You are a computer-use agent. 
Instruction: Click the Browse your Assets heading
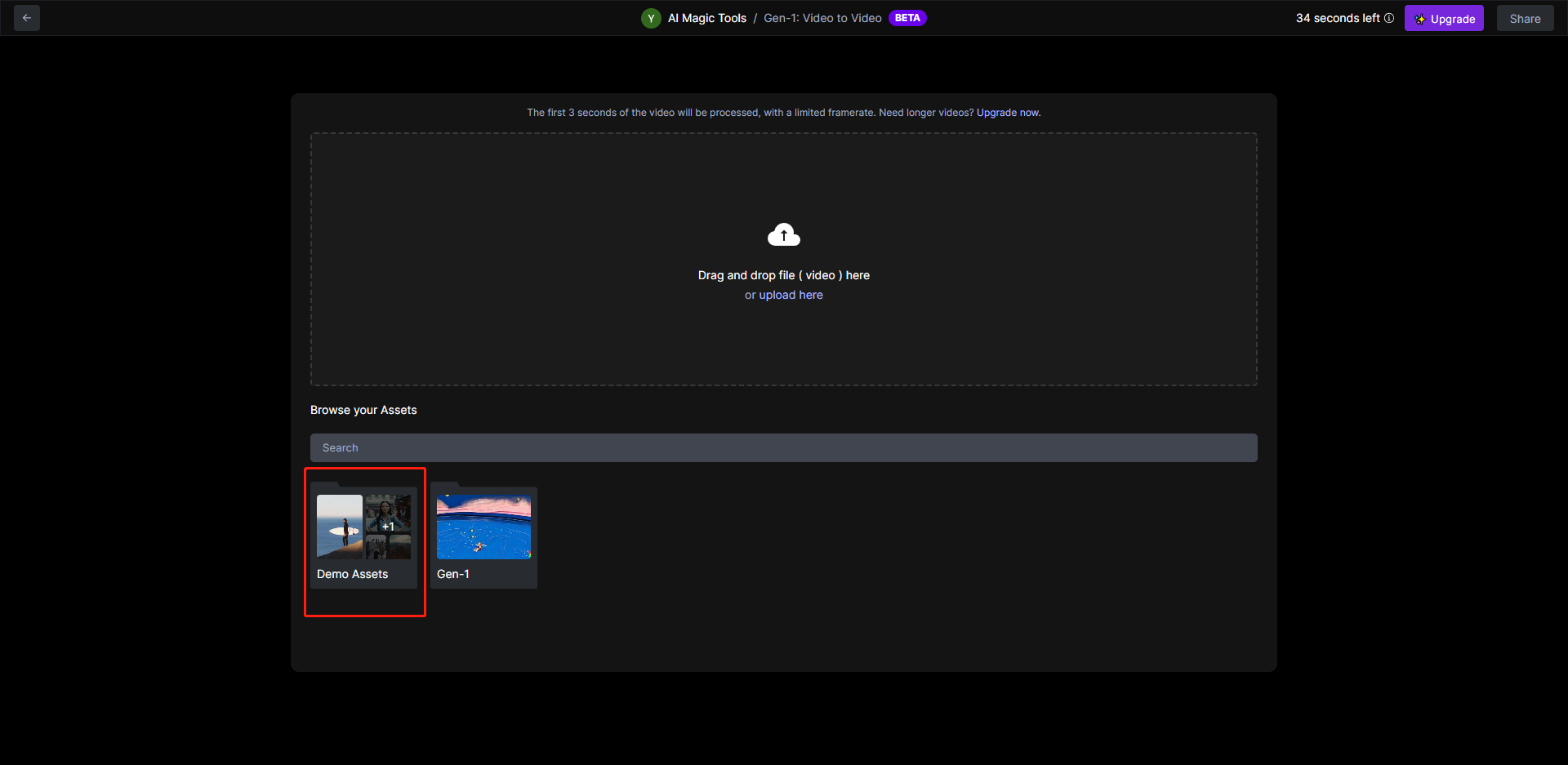(363, 410)
